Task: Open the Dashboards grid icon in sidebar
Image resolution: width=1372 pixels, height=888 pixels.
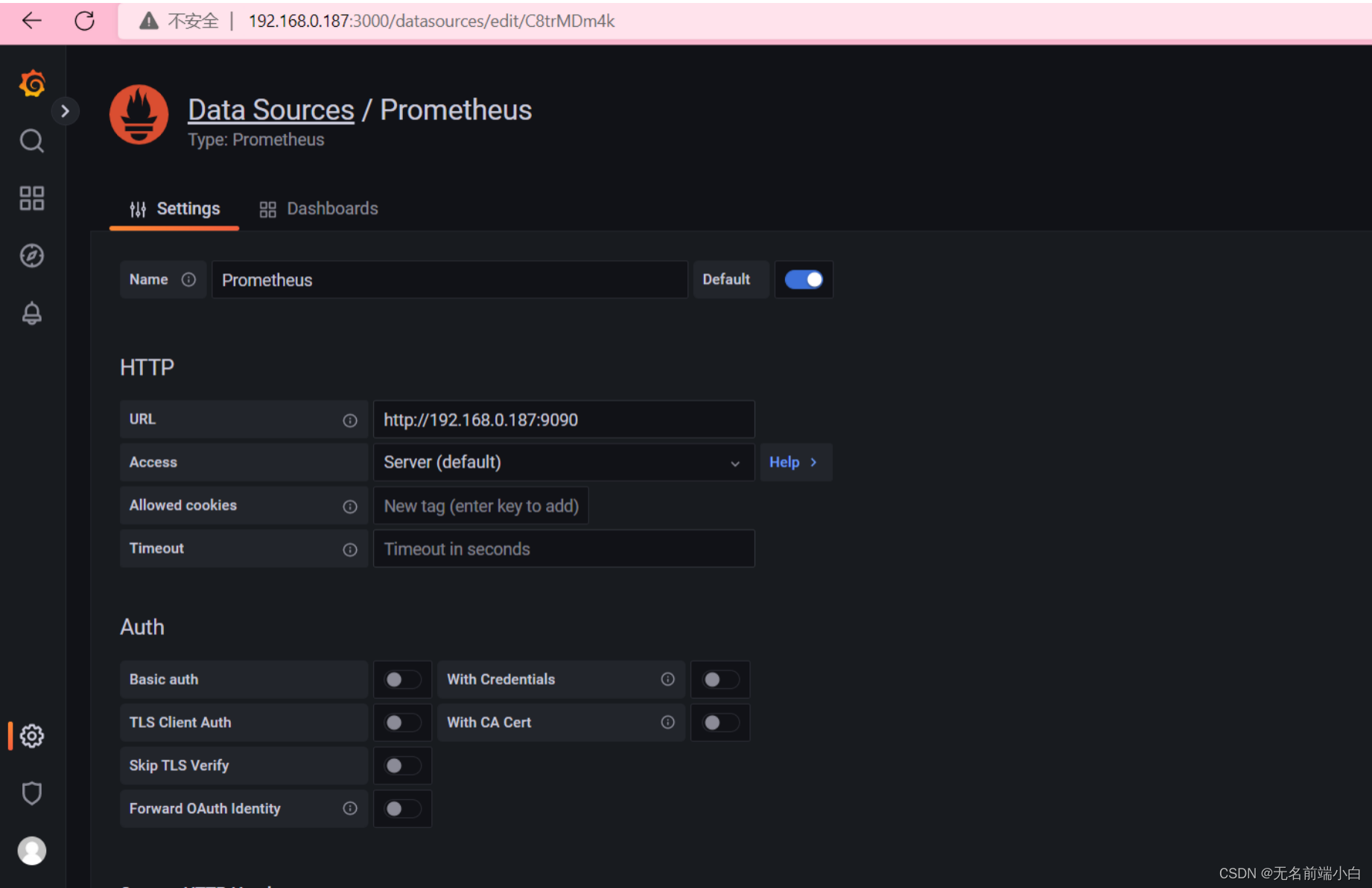Action: (31, 198)
